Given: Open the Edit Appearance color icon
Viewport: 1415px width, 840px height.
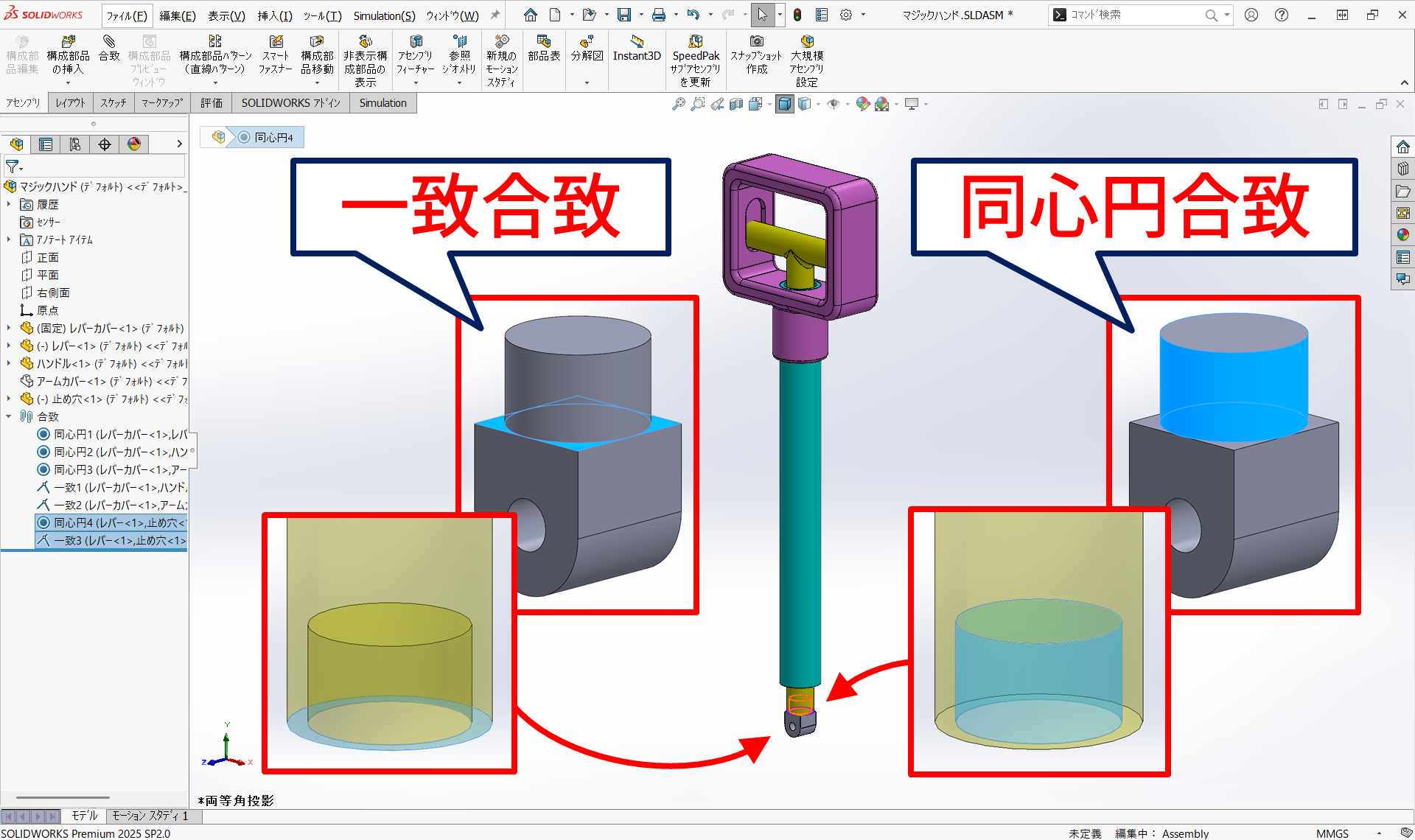Looking at the screenshot, I should pos(863,104).
